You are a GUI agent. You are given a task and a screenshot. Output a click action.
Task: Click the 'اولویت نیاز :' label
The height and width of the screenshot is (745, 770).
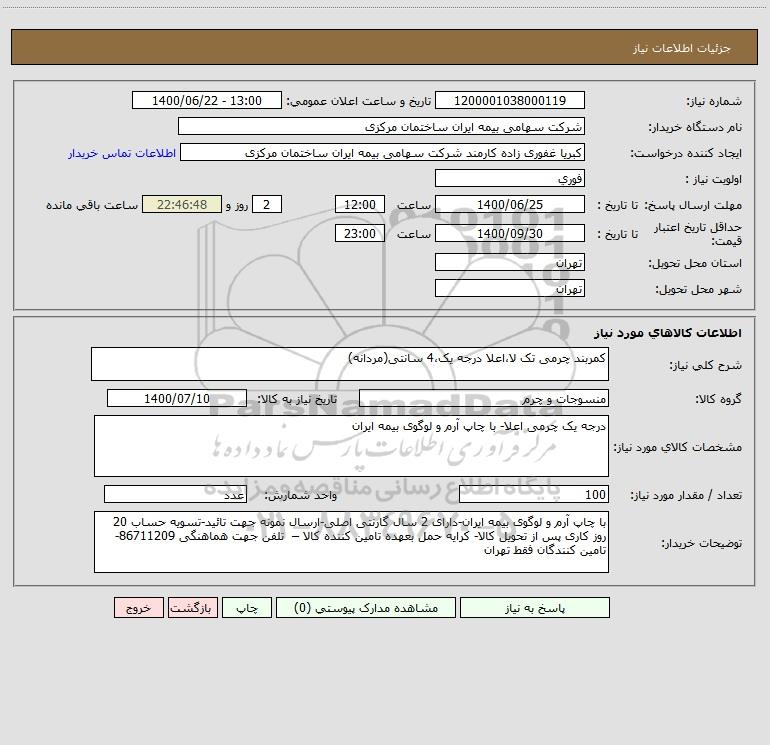[x=714, y=179]
